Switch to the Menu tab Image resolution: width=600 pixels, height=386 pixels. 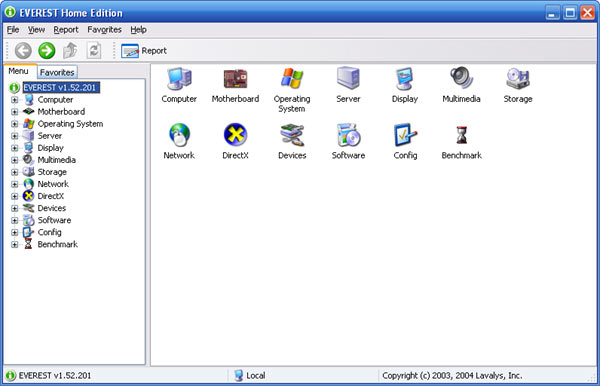click(x=18, y=71)
